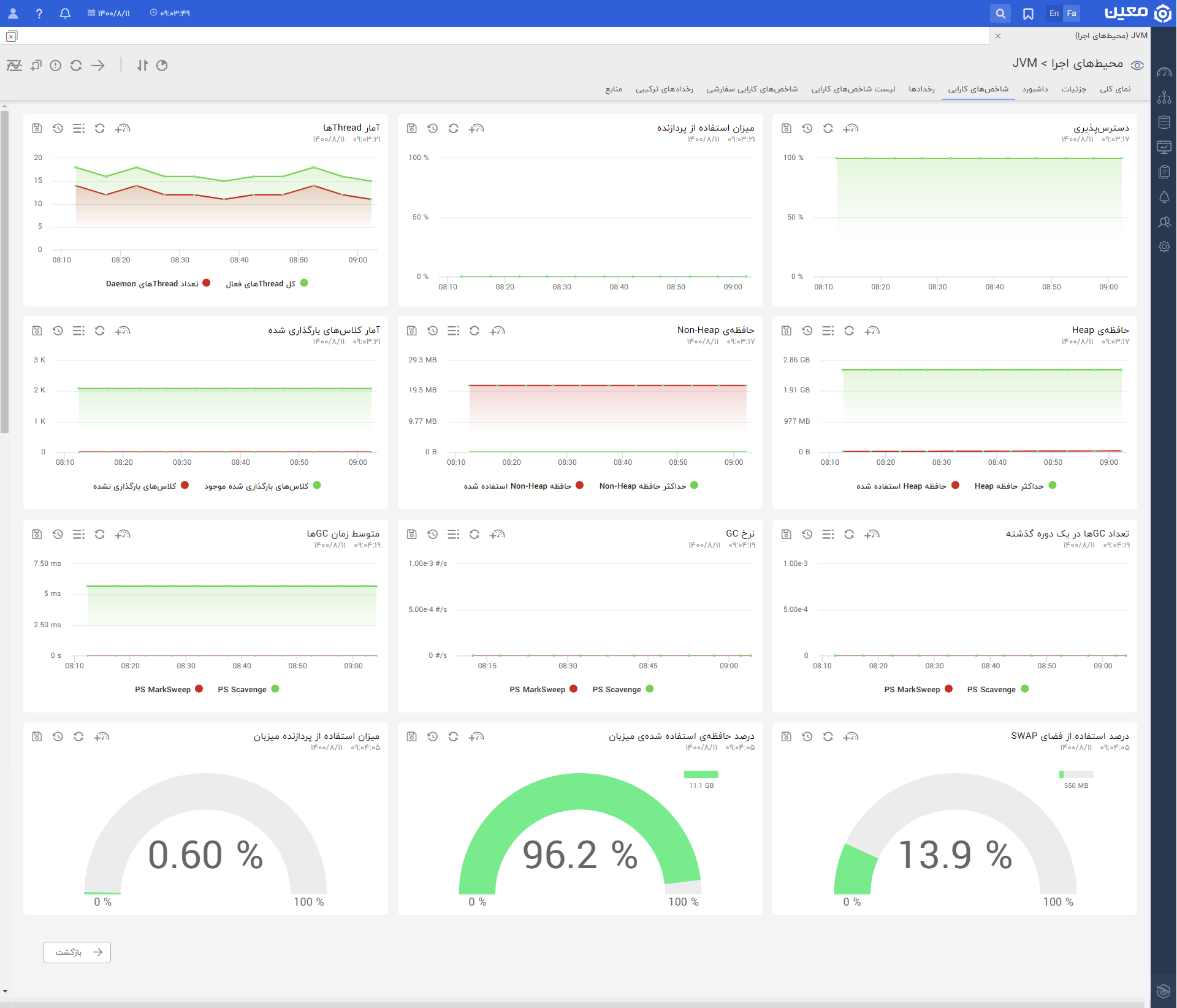This screenshot has height=1008, width=1177.
Task: Switch to the شاخص‌های کارایی سفارشی tab
Action: (752, 89)
